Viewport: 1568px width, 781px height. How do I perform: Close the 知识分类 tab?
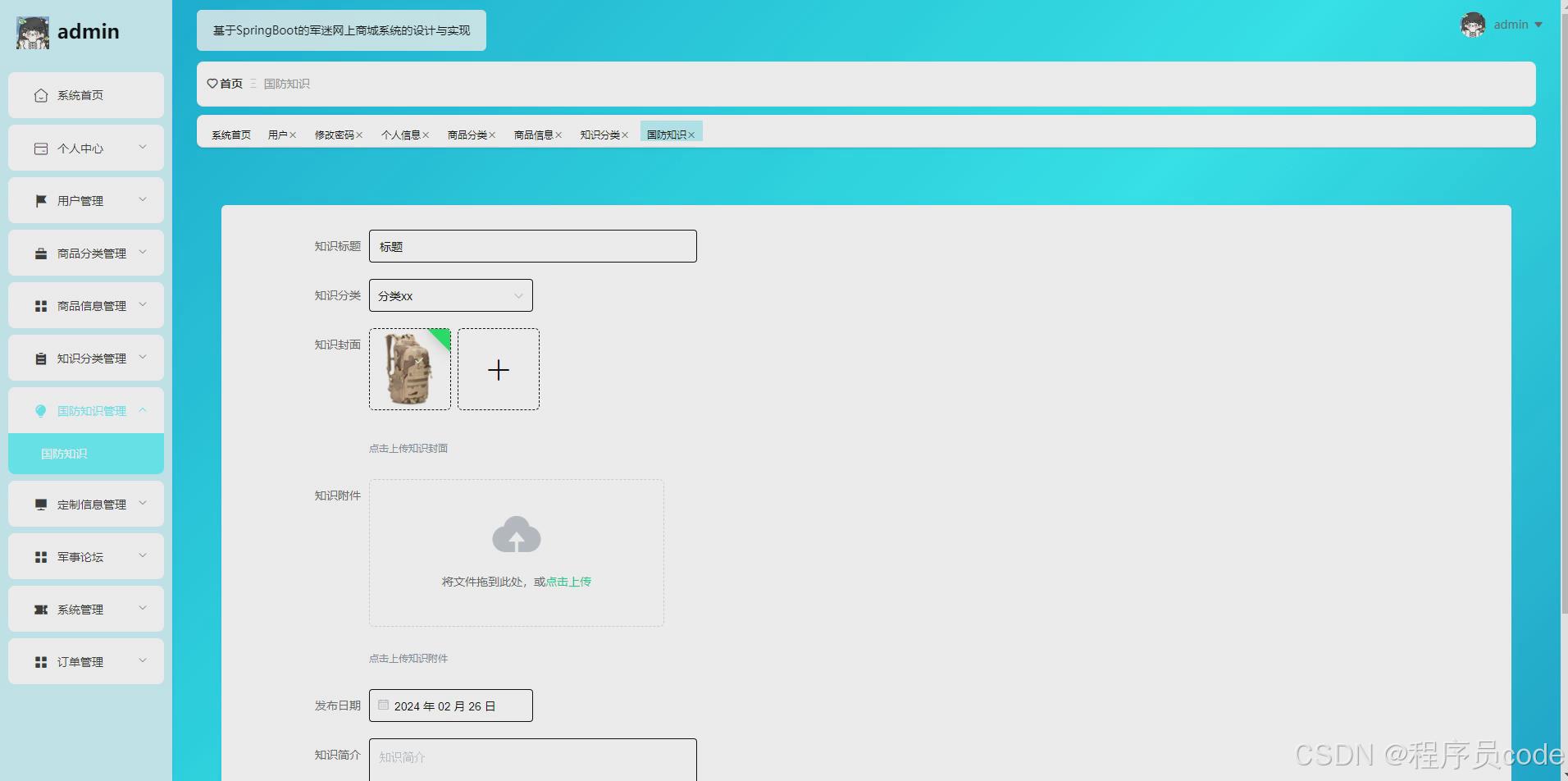(x=625, y=135)
